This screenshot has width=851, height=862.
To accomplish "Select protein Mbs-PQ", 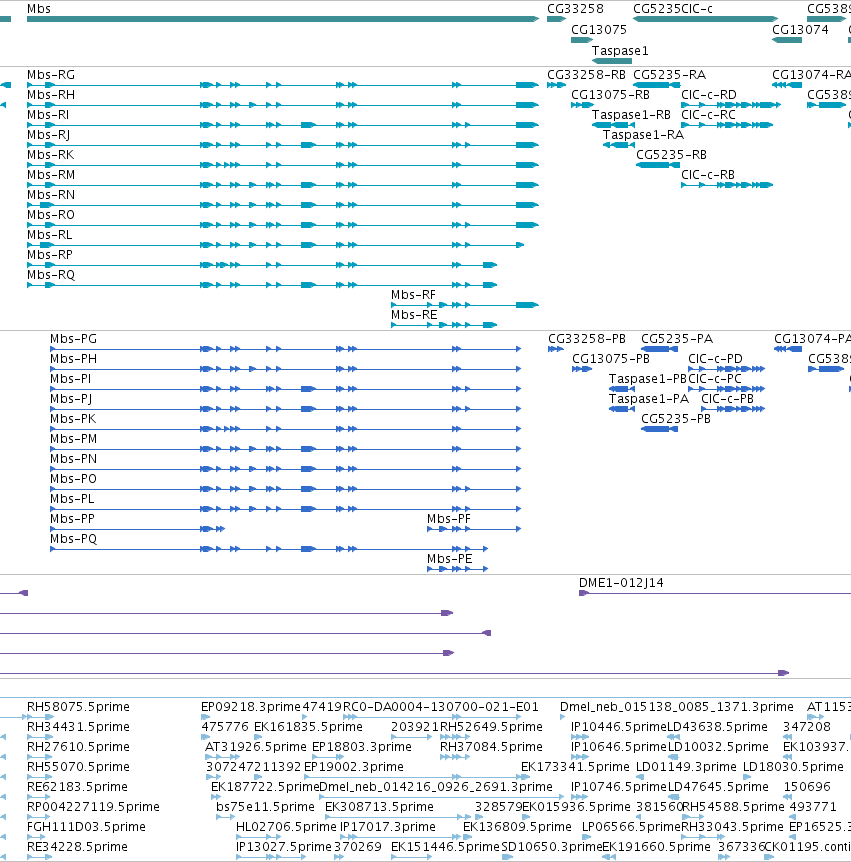I will (x=73, y=539).
